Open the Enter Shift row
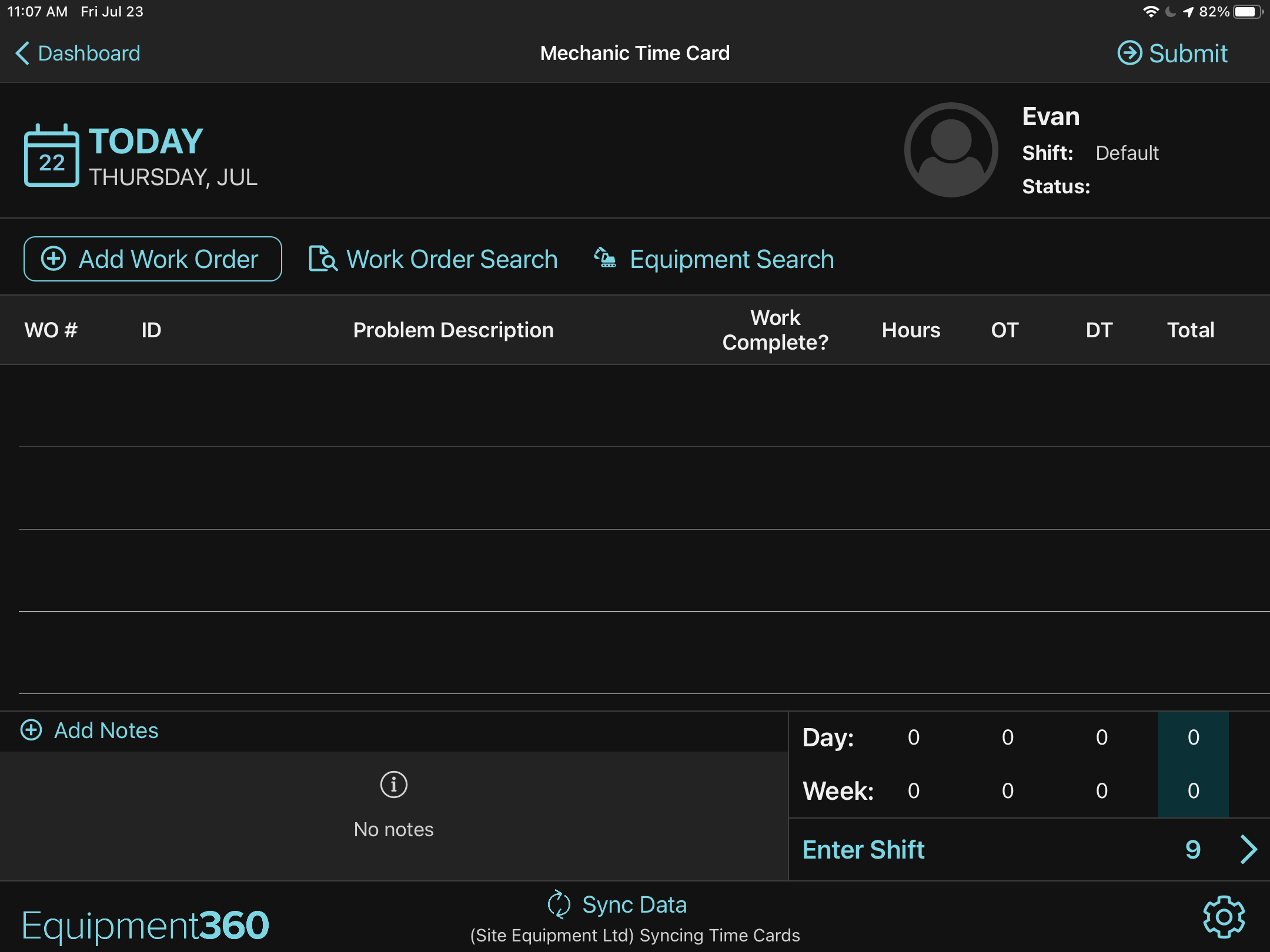The image size is (1270, 952). click(1029, 849)
